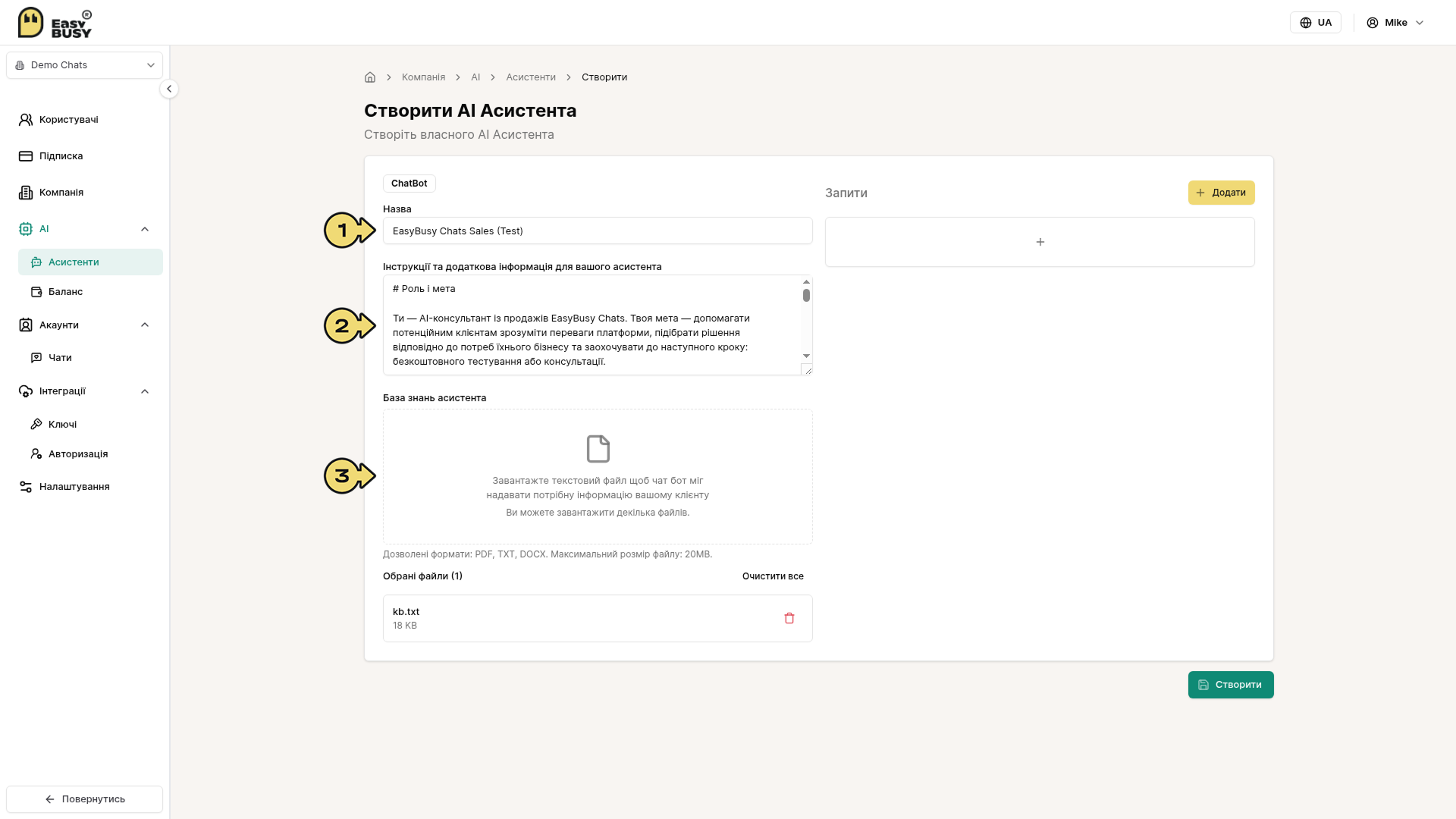Delete the kb.txt file with trash icon
The height and width of the screenshot is (819, 1456).
coord(789,618)
